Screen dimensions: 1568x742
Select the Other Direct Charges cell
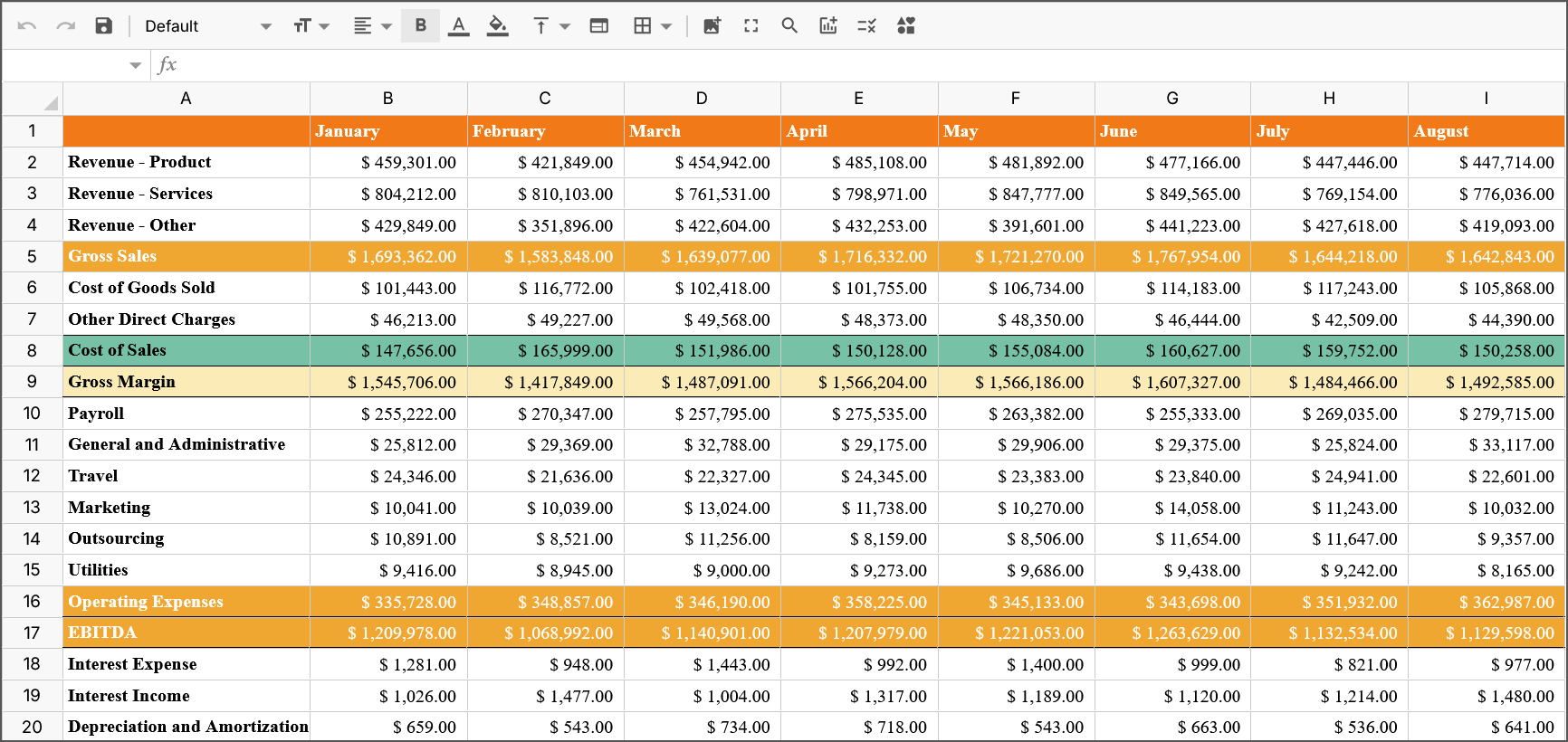[186, 319]
